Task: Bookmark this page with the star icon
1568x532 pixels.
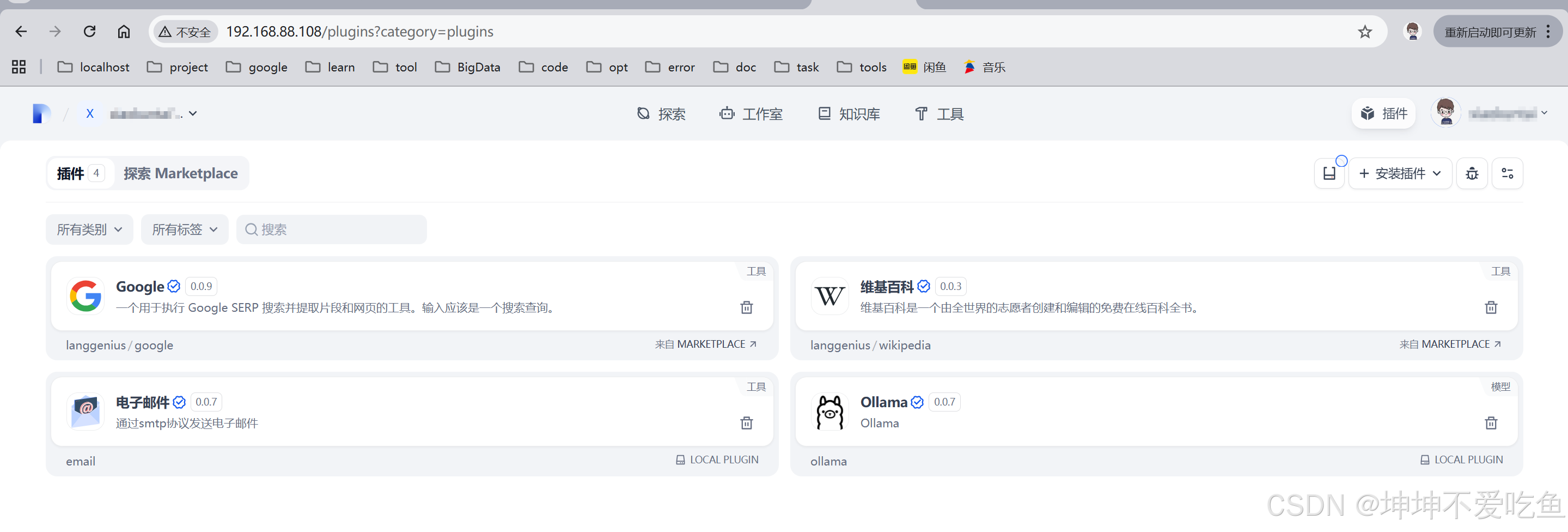Action: [x=1365, y=32]
